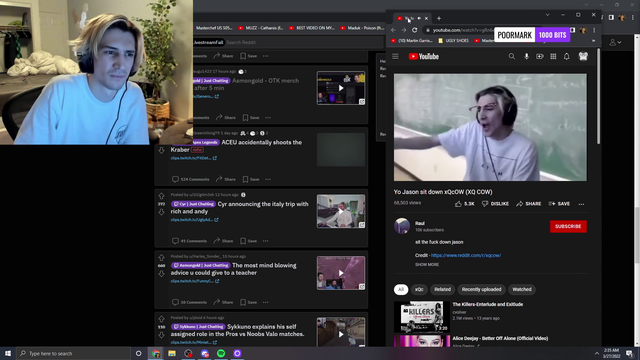The image size is (640, 360).
Task: Open File Explorer from the taskbar
Action: 172,353
